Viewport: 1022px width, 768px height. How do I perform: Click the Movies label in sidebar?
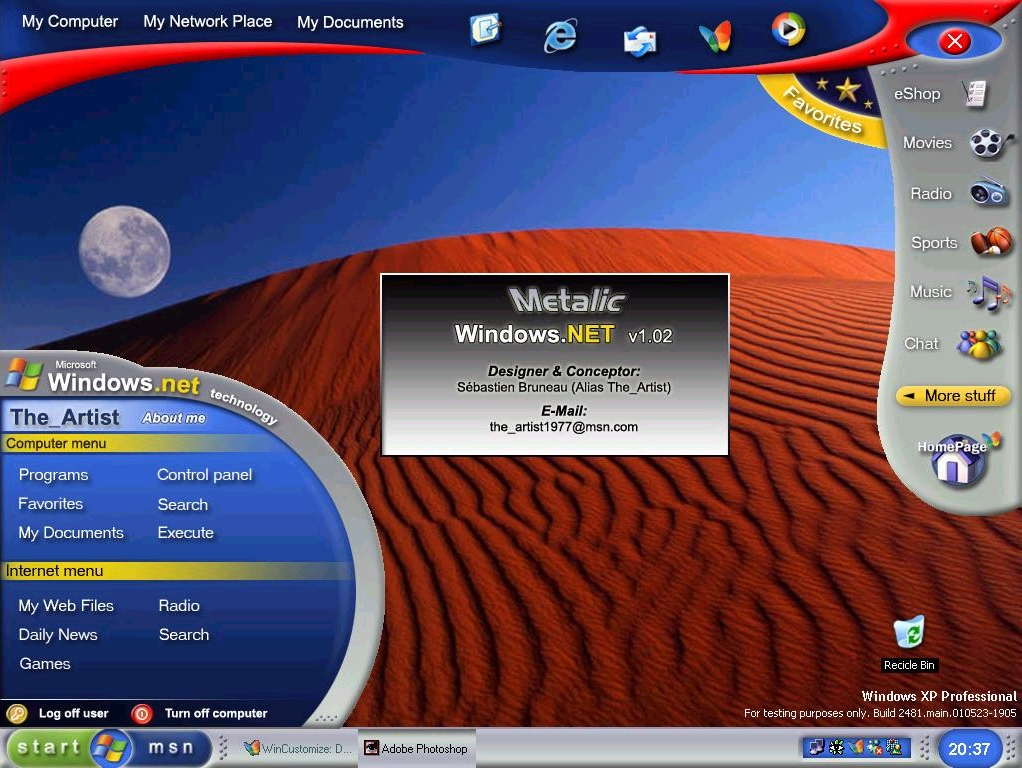pos(927,143)
